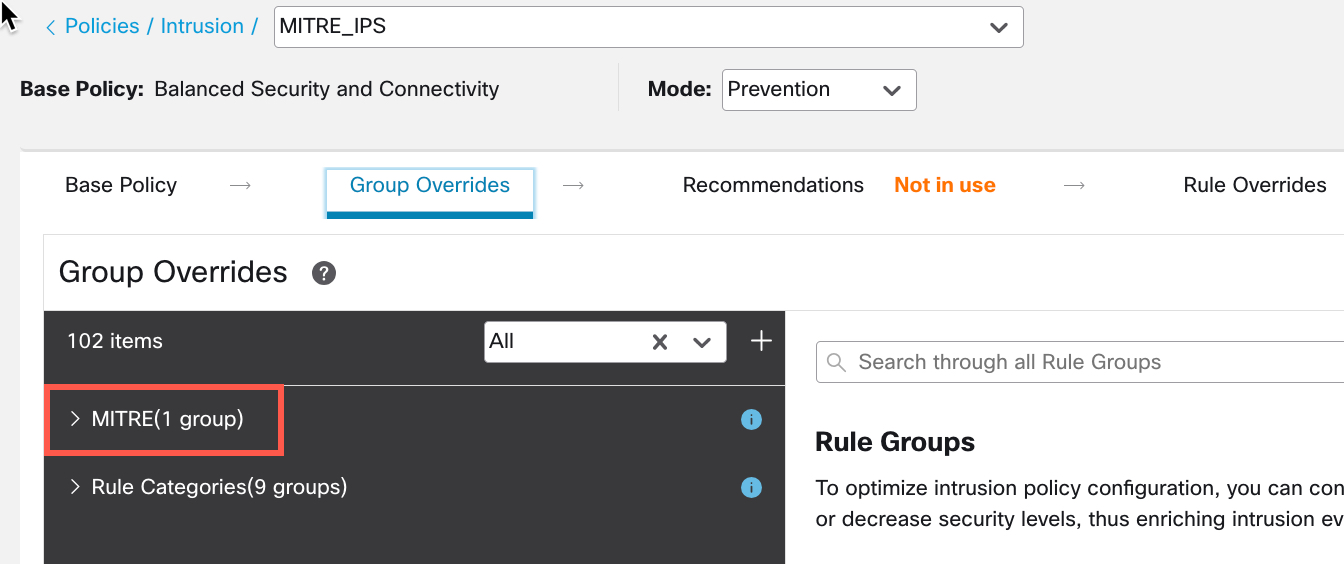Click the help icon beside Group Overrides
This screenshot has width=1344, height=564.
coord(323,273)
